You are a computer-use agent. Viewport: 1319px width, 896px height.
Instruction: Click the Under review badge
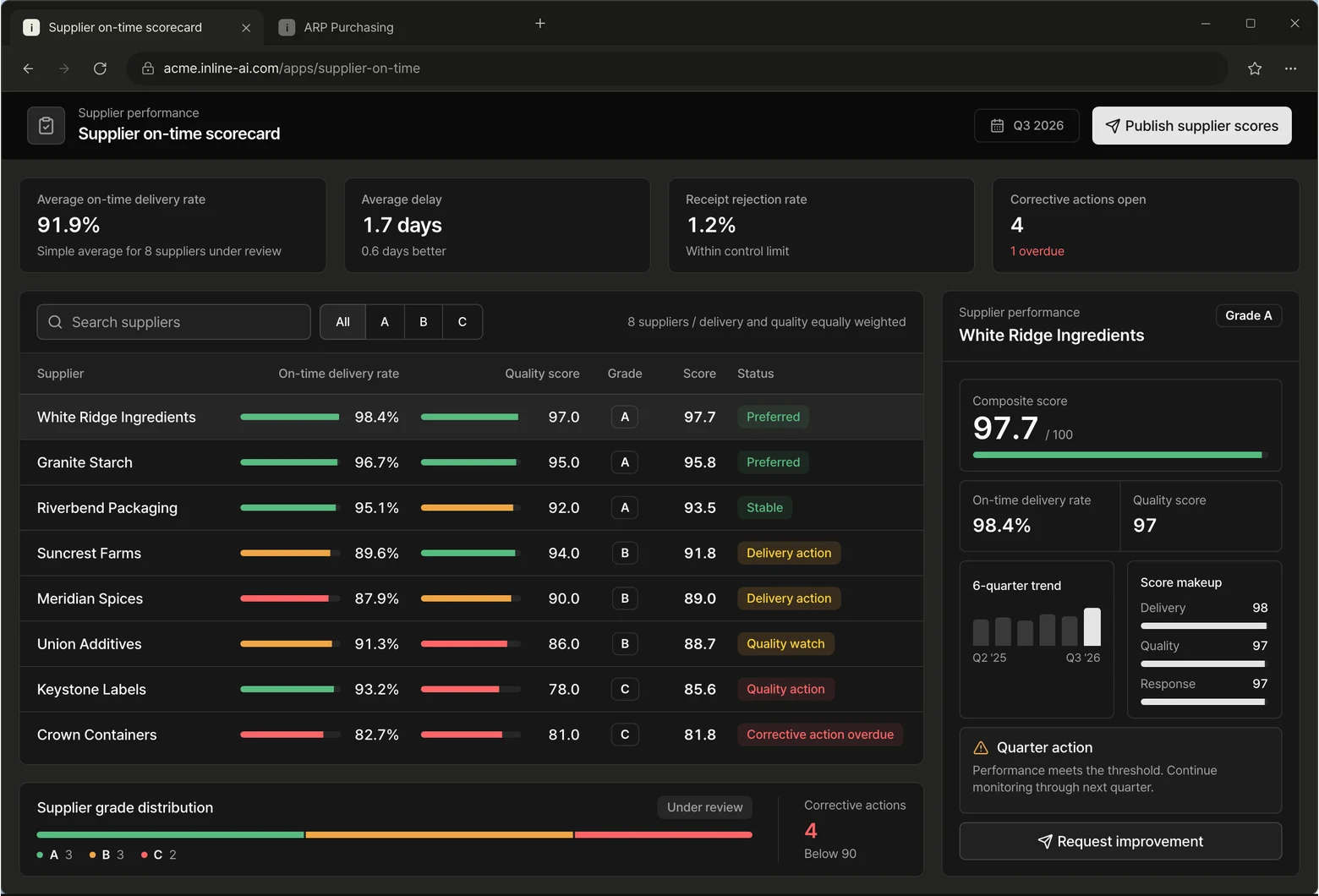click(x=705, y=808)
